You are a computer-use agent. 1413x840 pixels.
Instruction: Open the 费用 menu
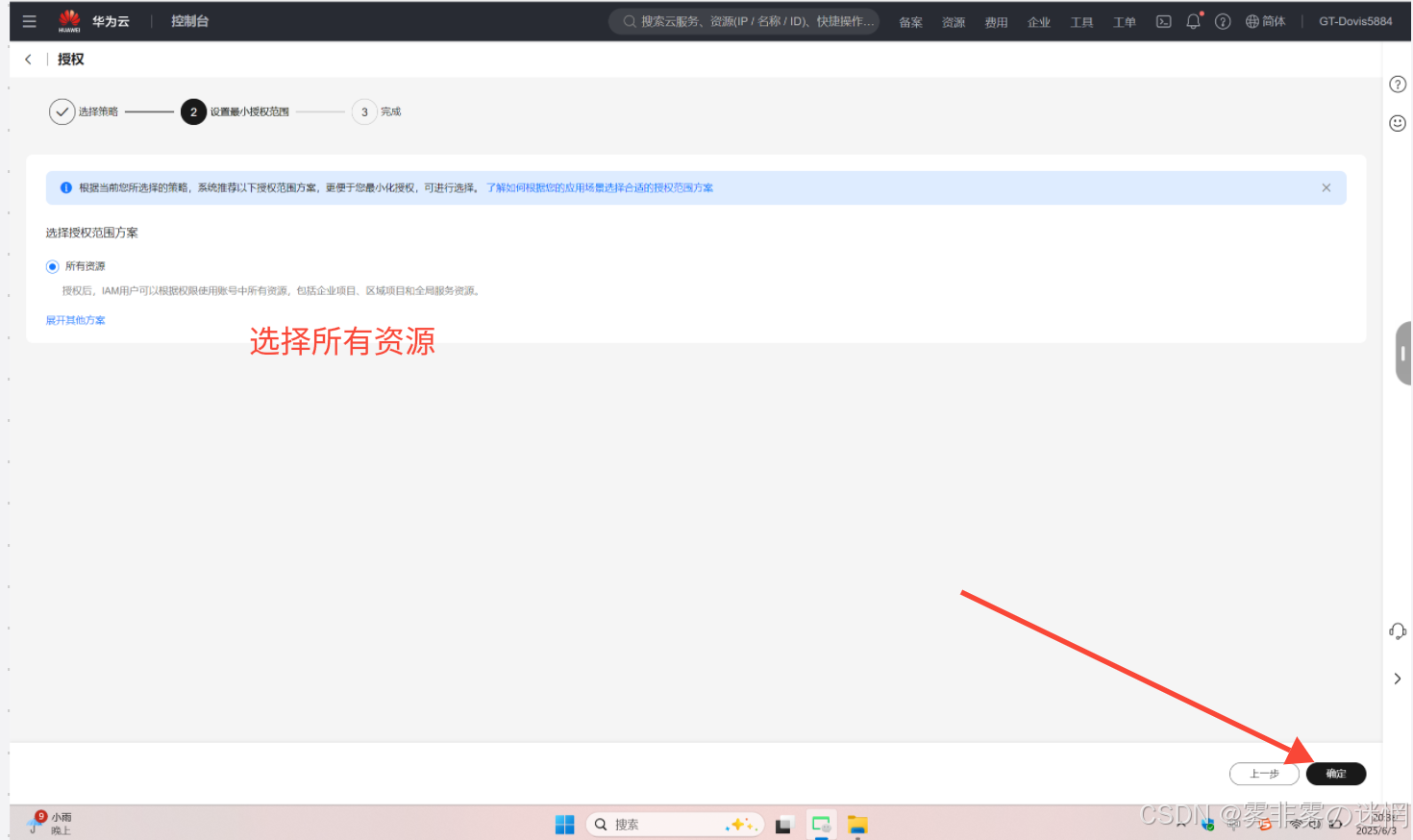click(996, 22)
